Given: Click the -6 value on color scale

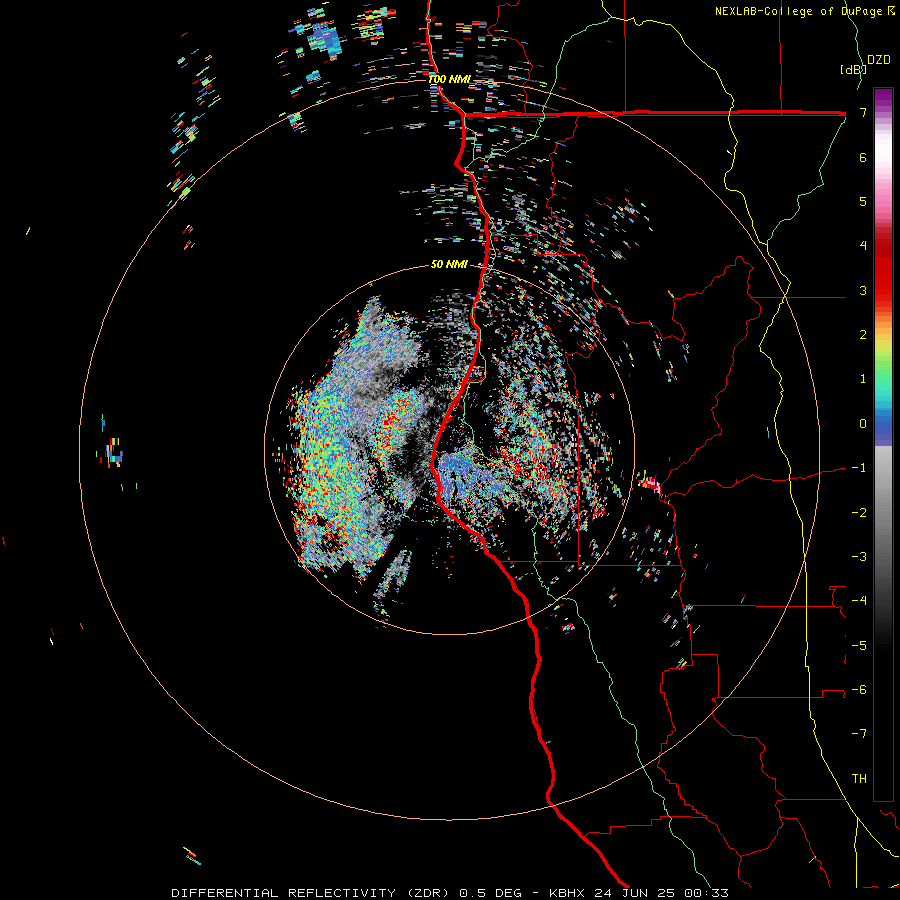Looking at the screenshot, I should click(859, 690).
